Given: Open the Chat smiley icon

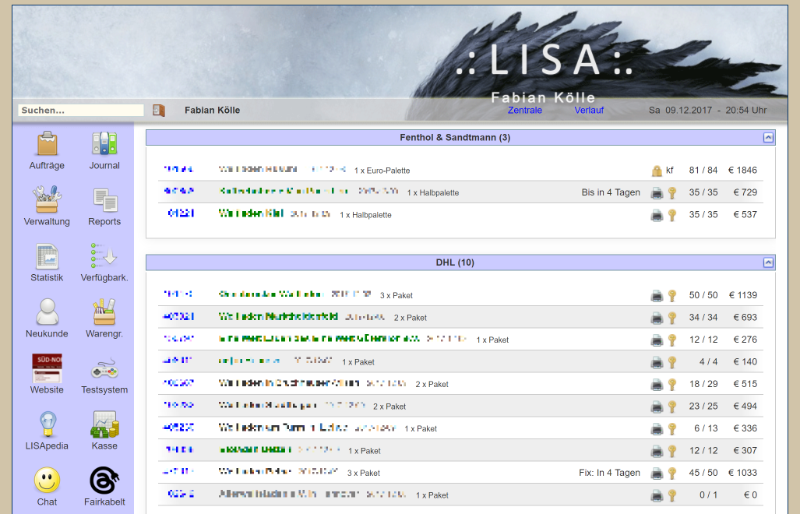Looking at the screenshot, I should 47,481.
